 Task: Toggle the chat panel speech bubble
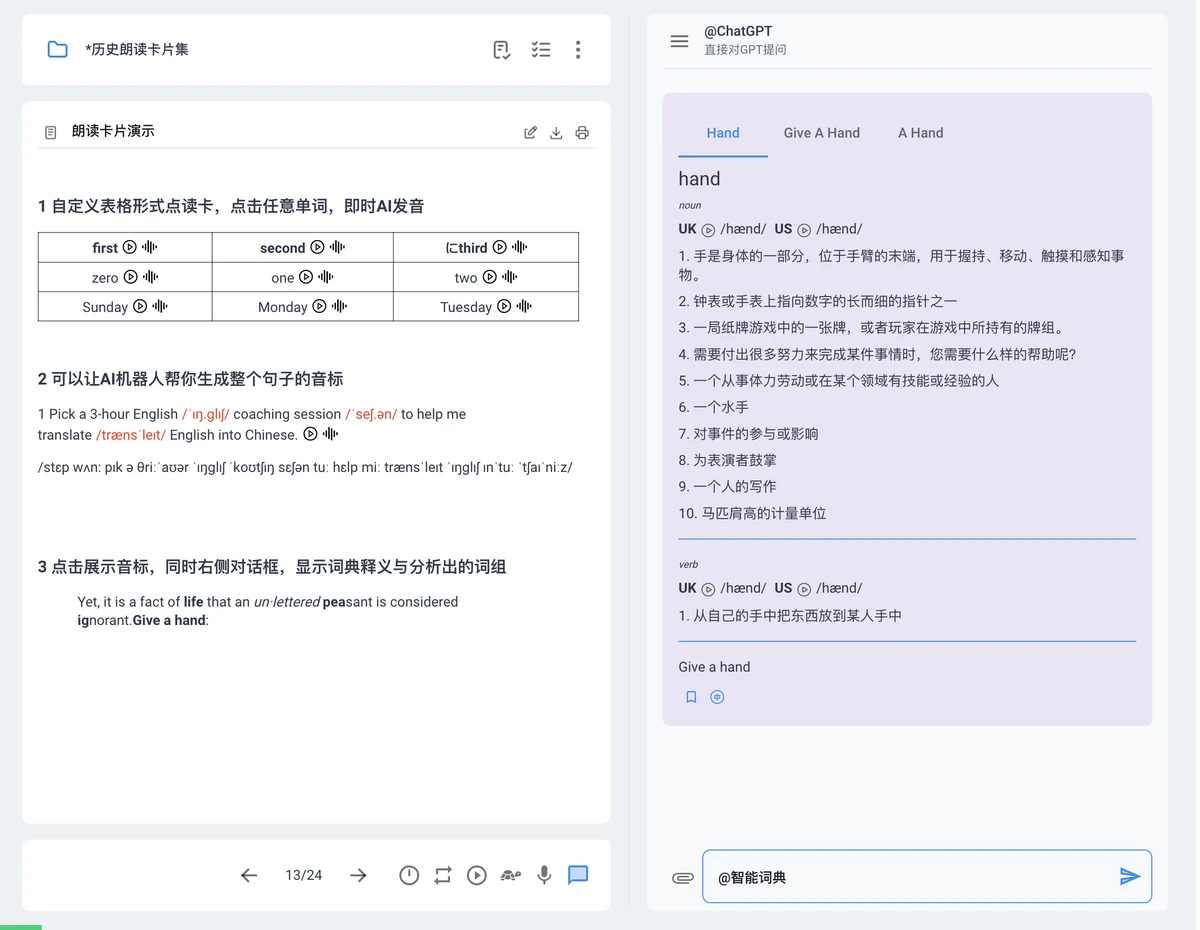click(x=578, y=875)
